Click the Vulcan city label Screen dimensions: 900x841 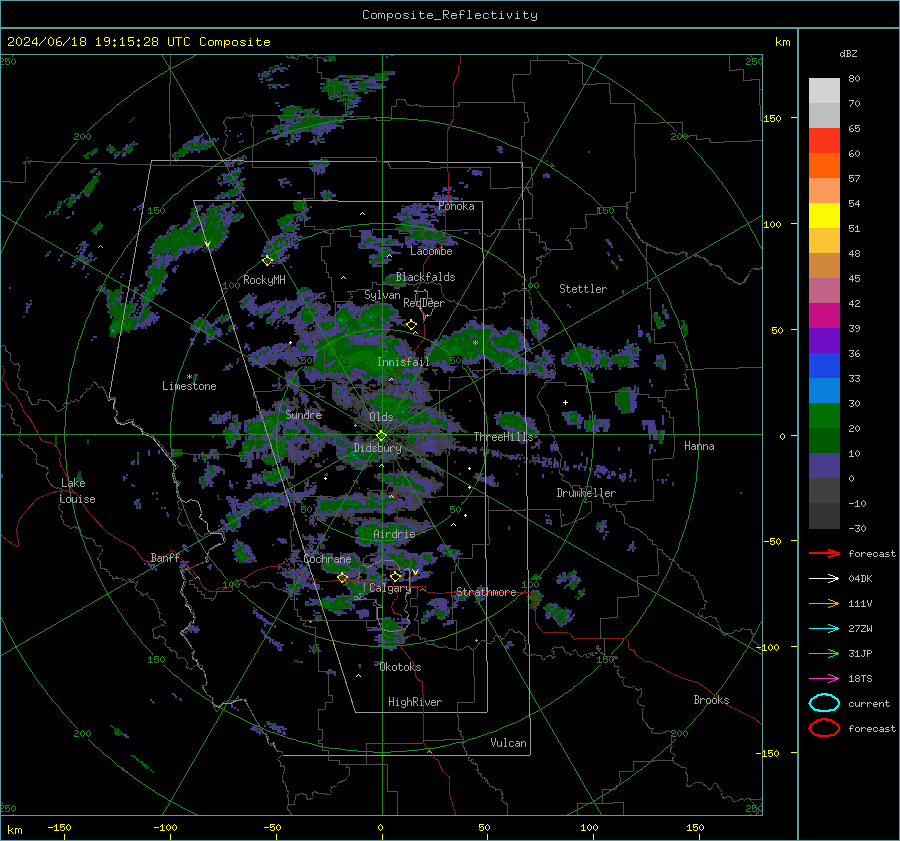(x=508, y=743)
